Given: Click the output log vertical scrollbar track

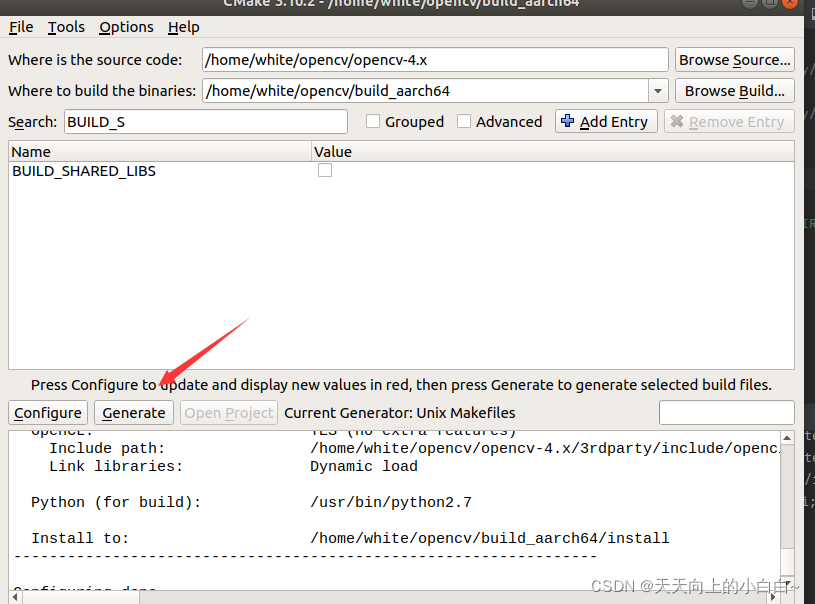Looking at the screenshot, I should pyautogui.click(x=787, y=496).
